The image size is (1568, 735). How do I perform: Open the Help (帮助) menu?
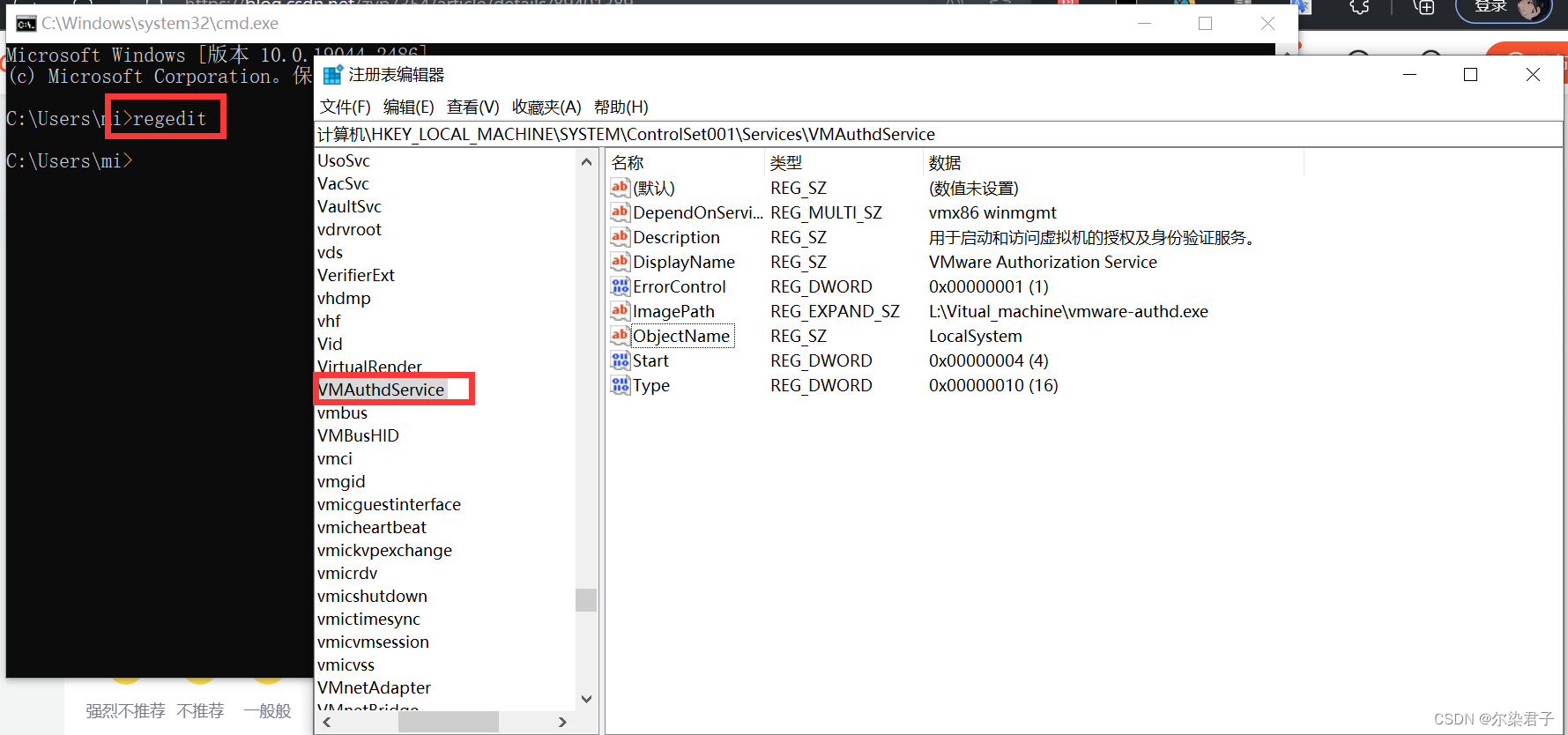pos(621,108)
